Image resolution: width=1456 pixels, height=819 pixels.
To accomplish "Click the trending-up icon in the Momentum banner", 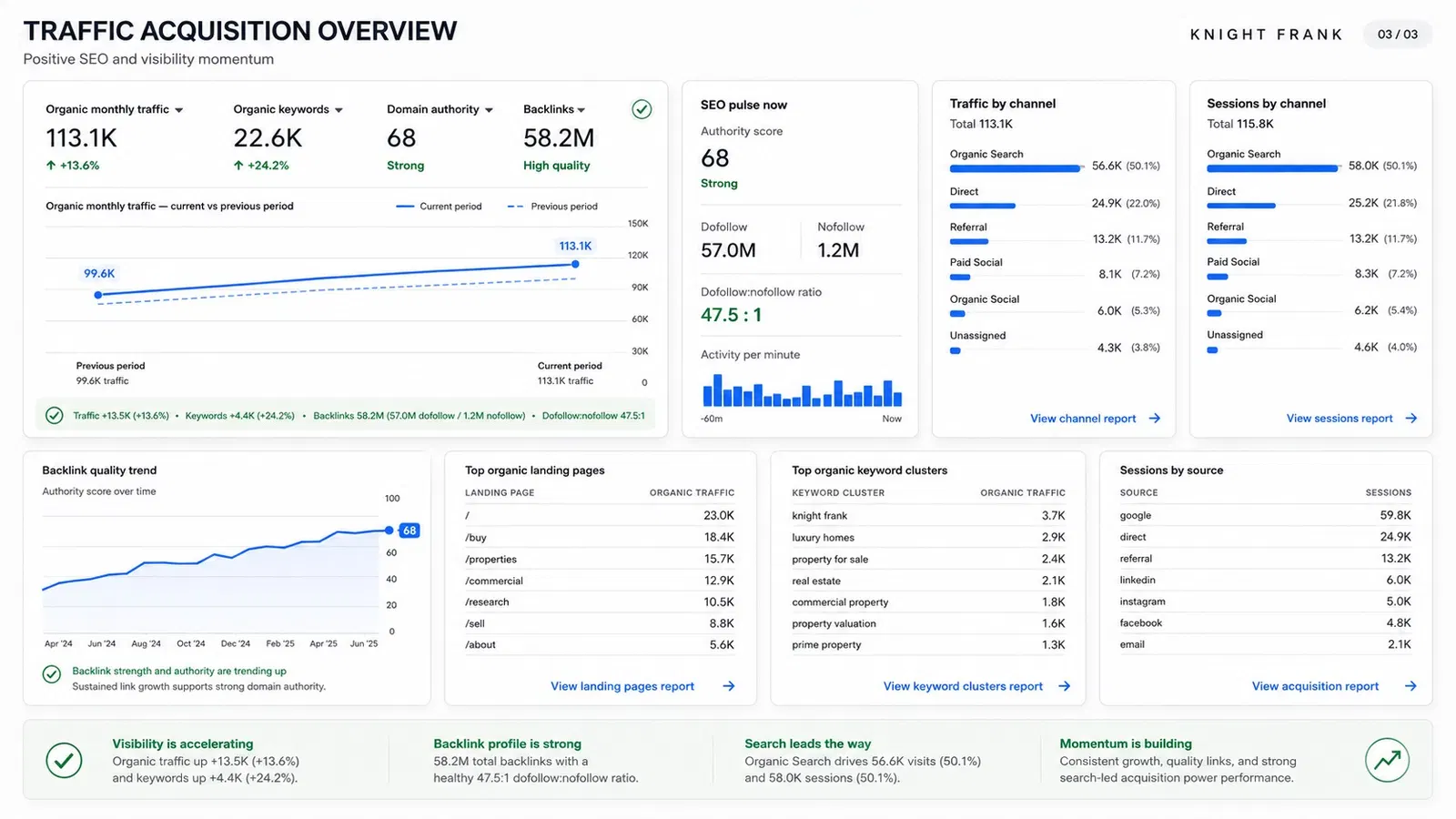I will 1388,760.
